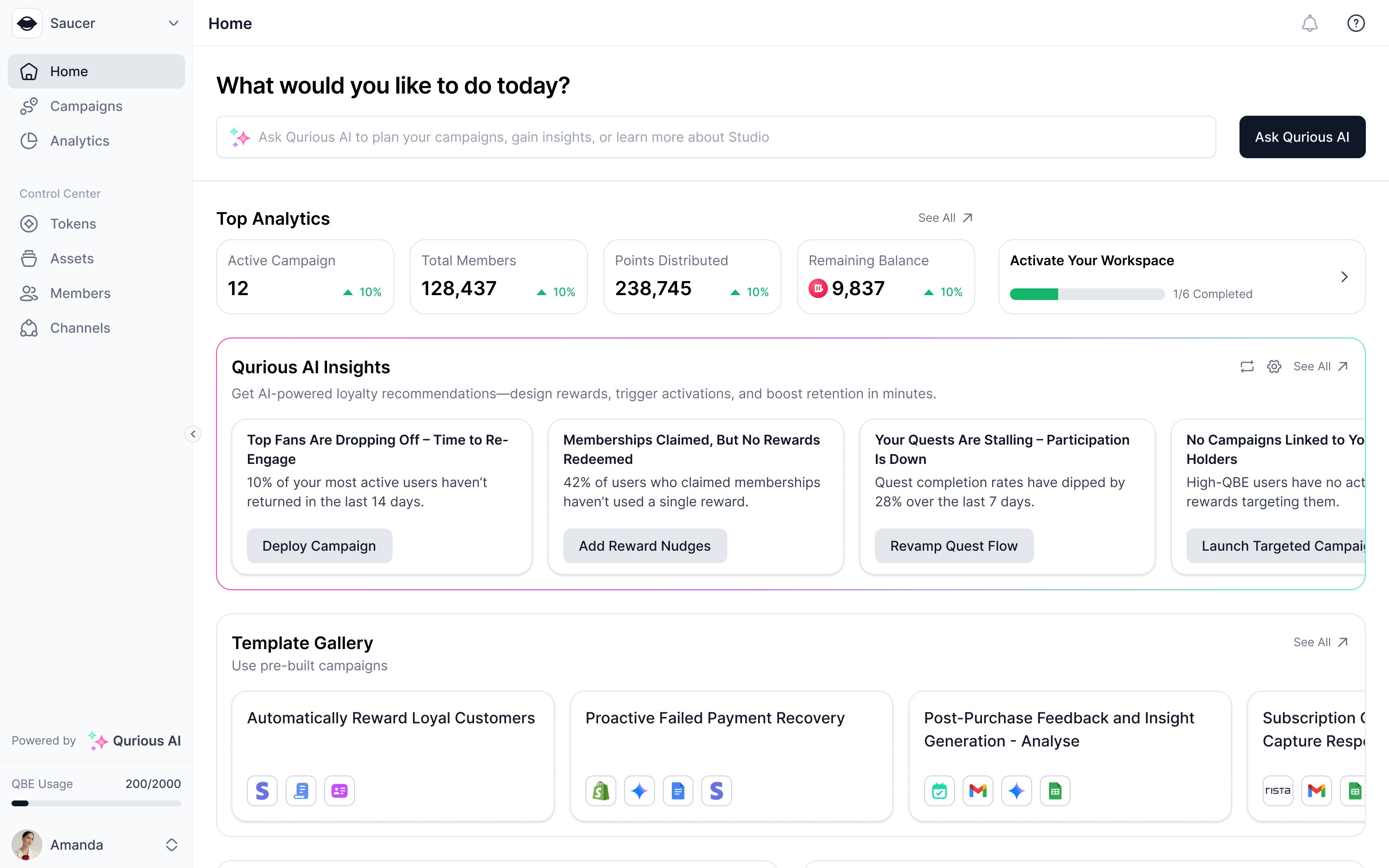Click the rista icon in Subscription template
The image size is (1389, 868).
1278,791
